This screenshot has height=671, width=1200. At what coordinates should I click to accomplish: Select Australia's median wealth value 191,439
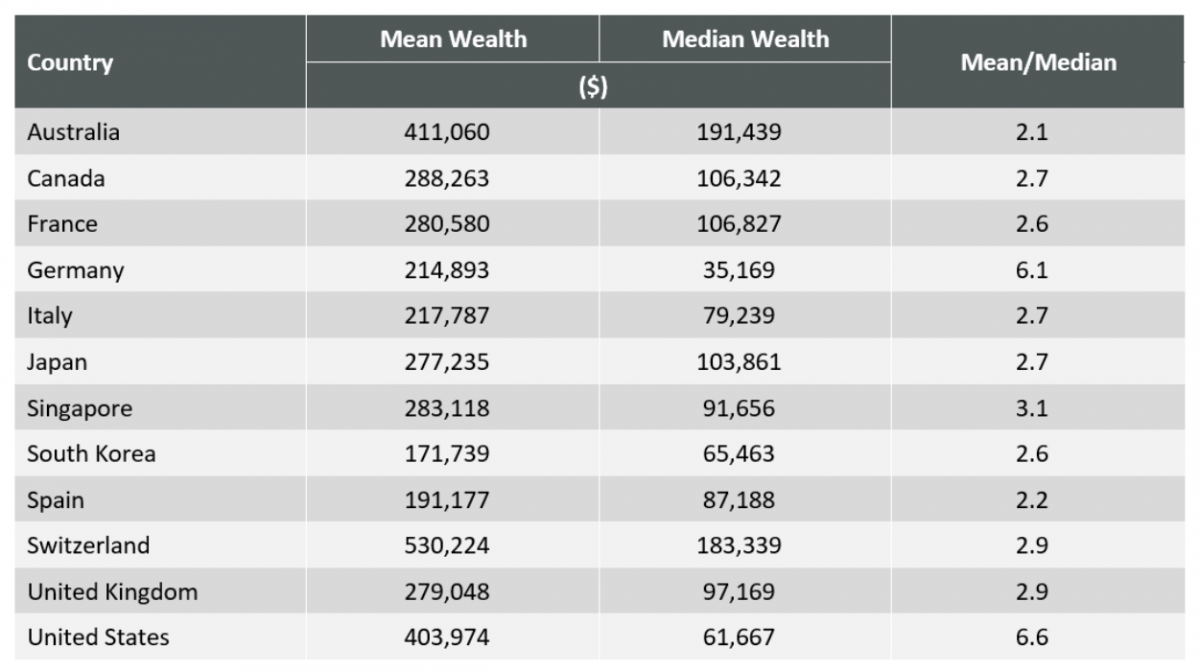click(x=739, y=132)
